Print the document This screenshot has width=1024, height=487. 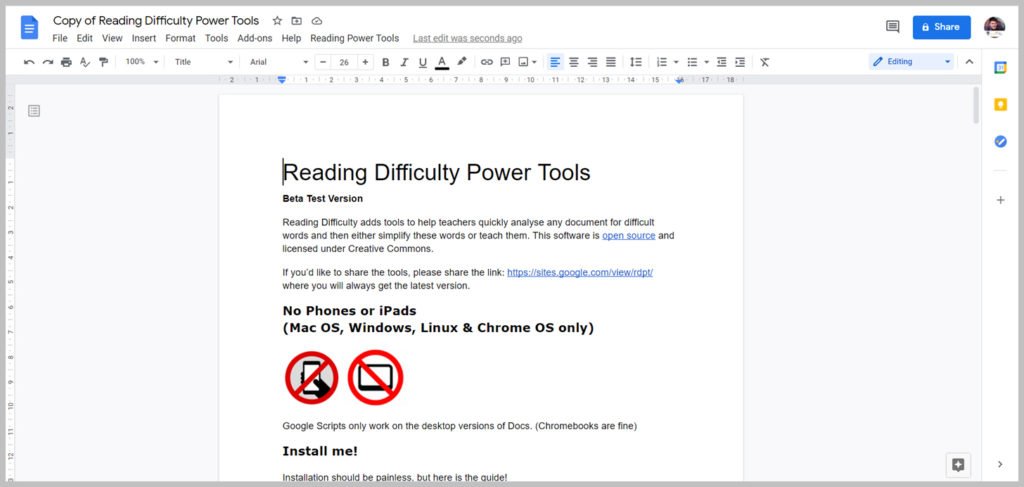point(66,62)
